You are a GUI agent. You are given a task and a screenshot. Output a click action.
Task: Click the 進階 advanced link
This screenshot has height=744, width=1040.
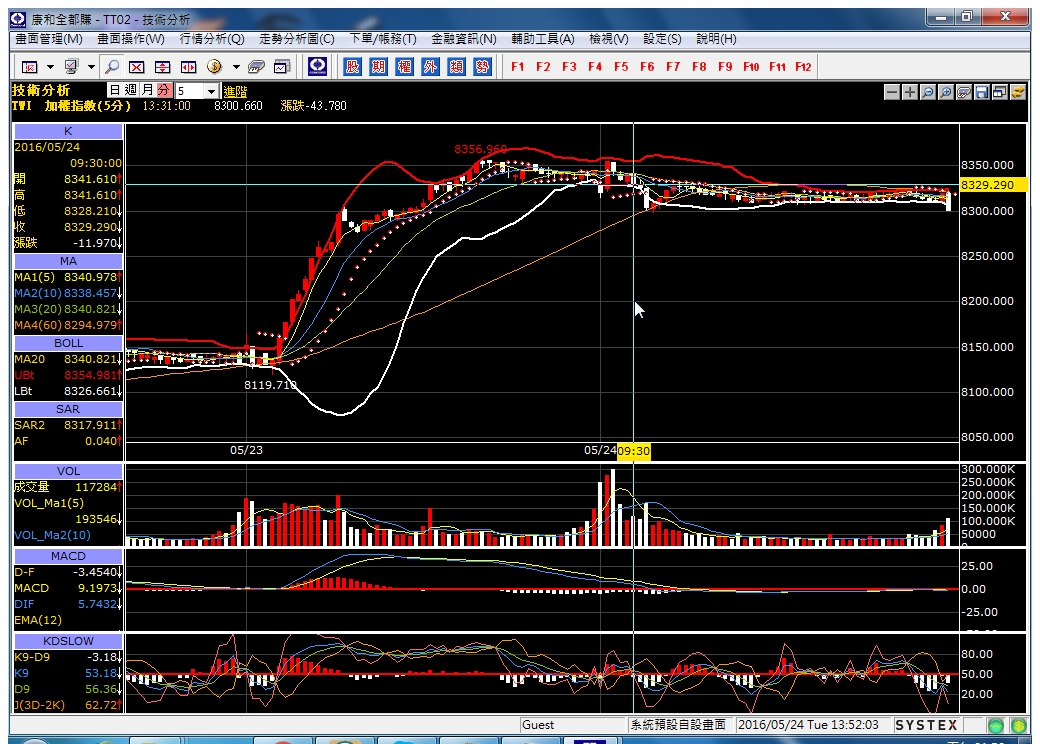(235, 92)
